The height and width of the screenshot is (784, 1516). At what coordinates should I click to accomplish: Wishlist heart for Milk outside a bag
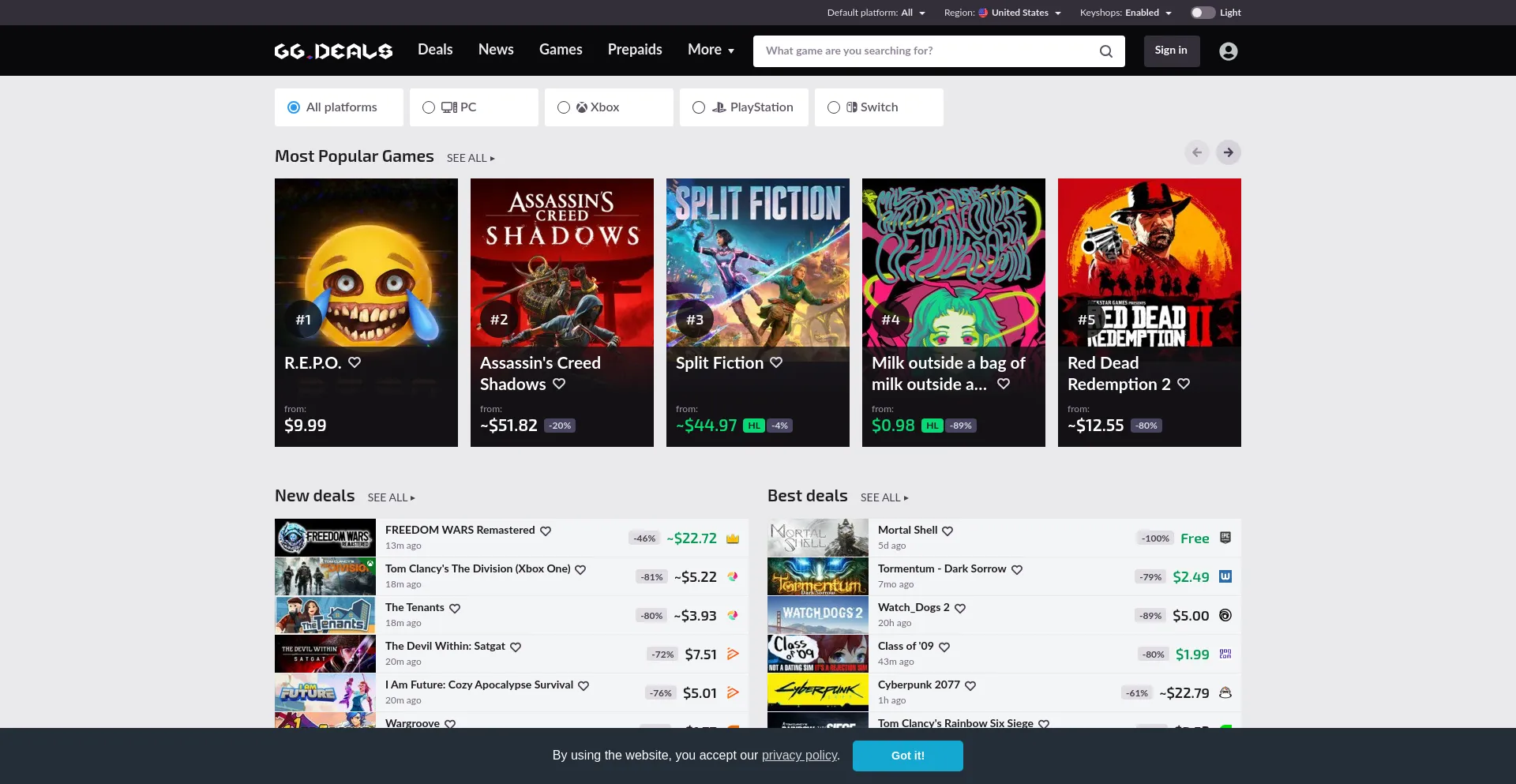click(1004, 384)
